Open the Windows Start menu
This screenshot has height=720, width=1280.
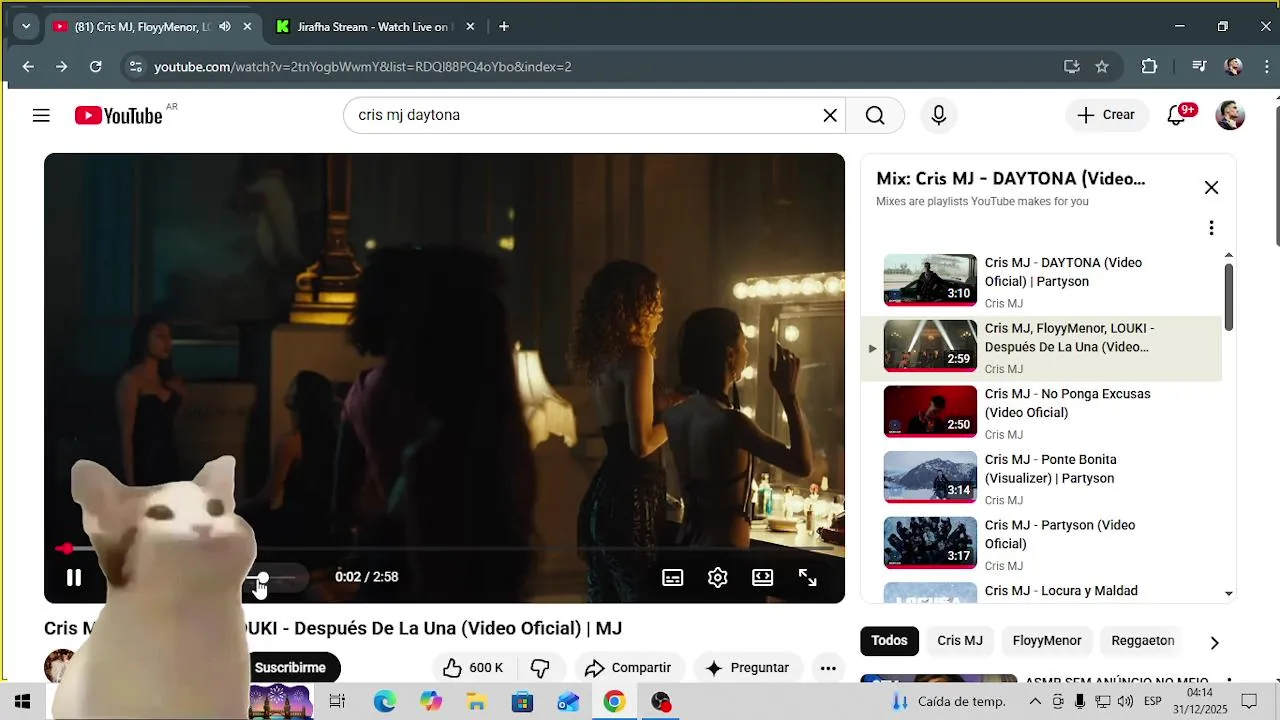point(22,702)
